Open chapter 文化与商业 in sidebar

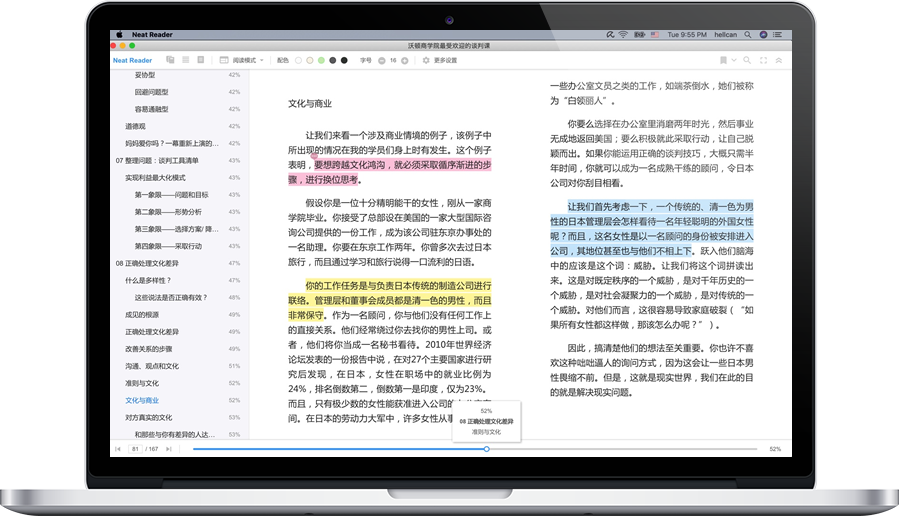pos(142,400)
